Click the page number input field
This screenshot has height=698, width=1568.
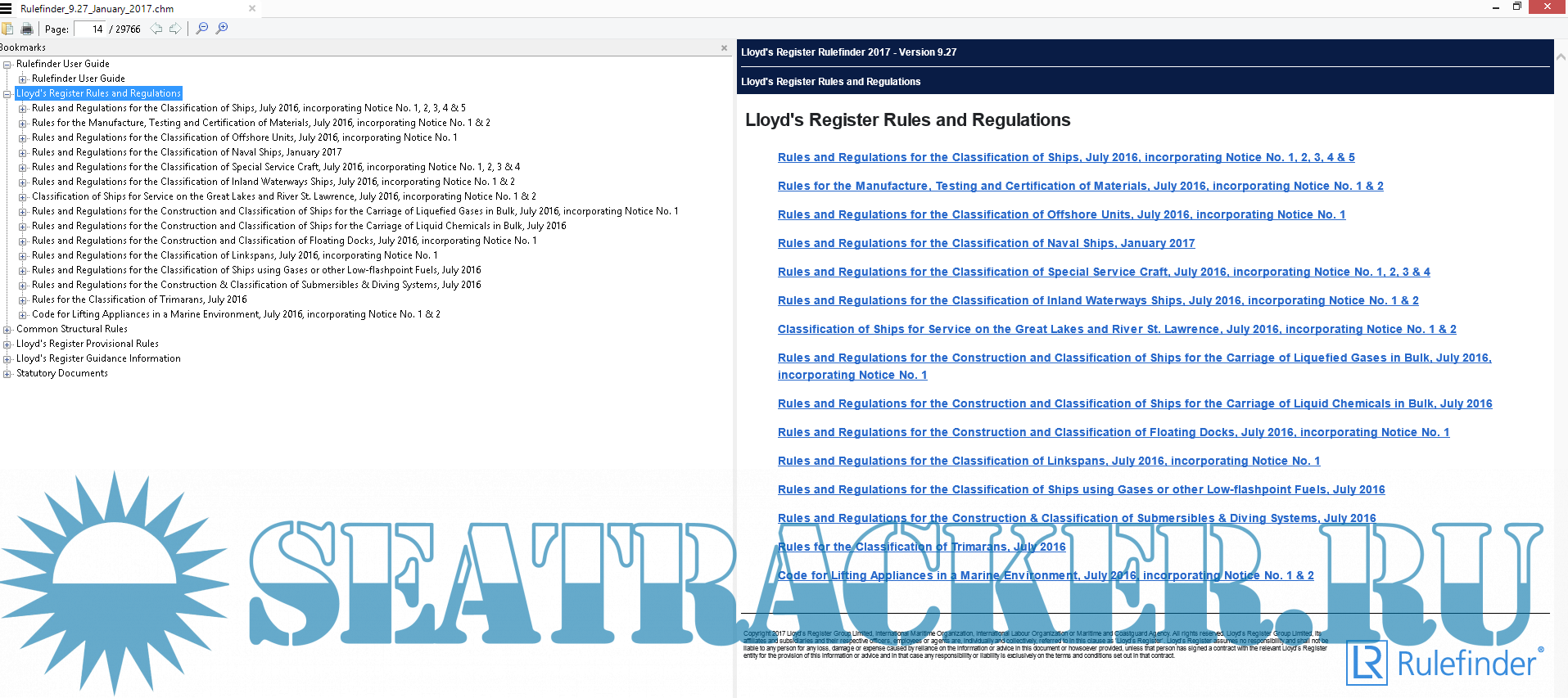(x=90, y=29)
